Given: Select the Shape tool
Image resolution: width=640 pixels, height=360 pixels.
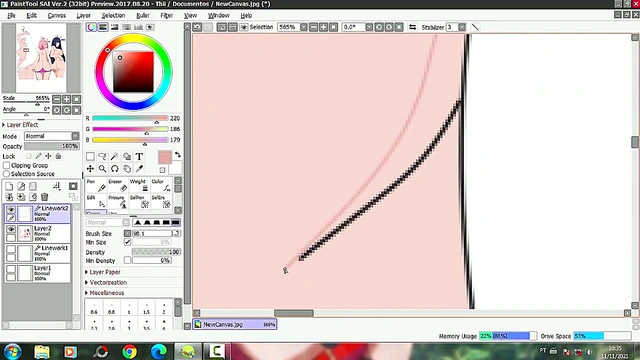Looking at the screenshot, I should (127, 156).
